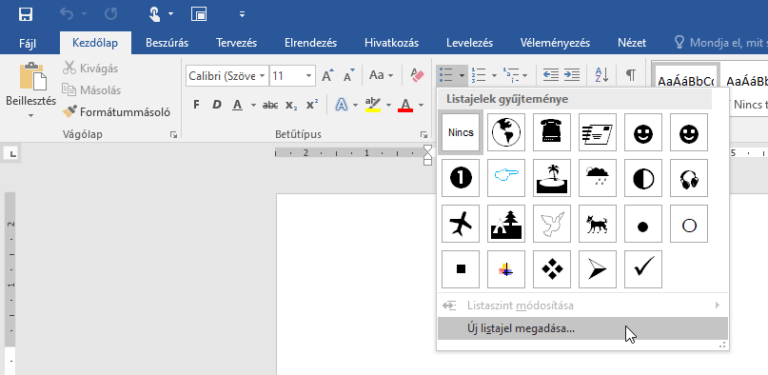768x375 pixels.
Task: Clear all formatting with eraser icon
Action: click(x=417, y=75)
